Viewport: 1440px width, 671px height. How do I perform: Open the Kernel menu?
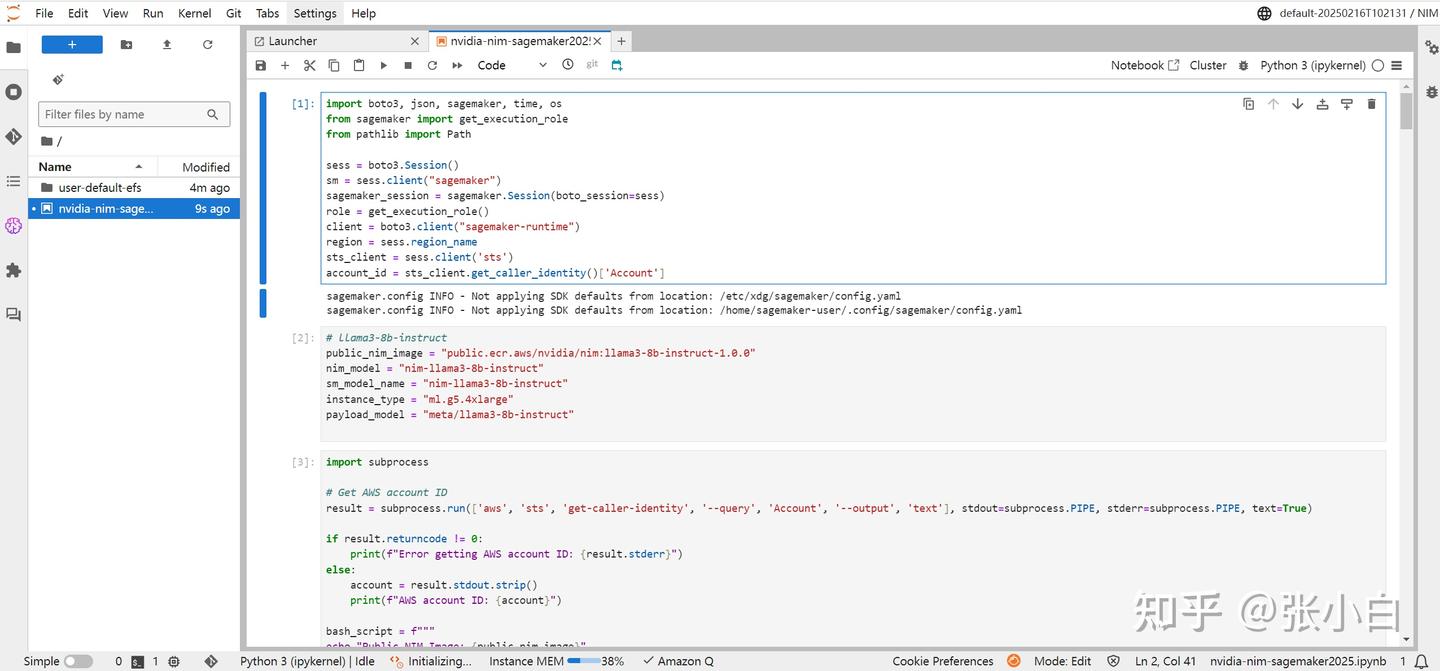194,13
